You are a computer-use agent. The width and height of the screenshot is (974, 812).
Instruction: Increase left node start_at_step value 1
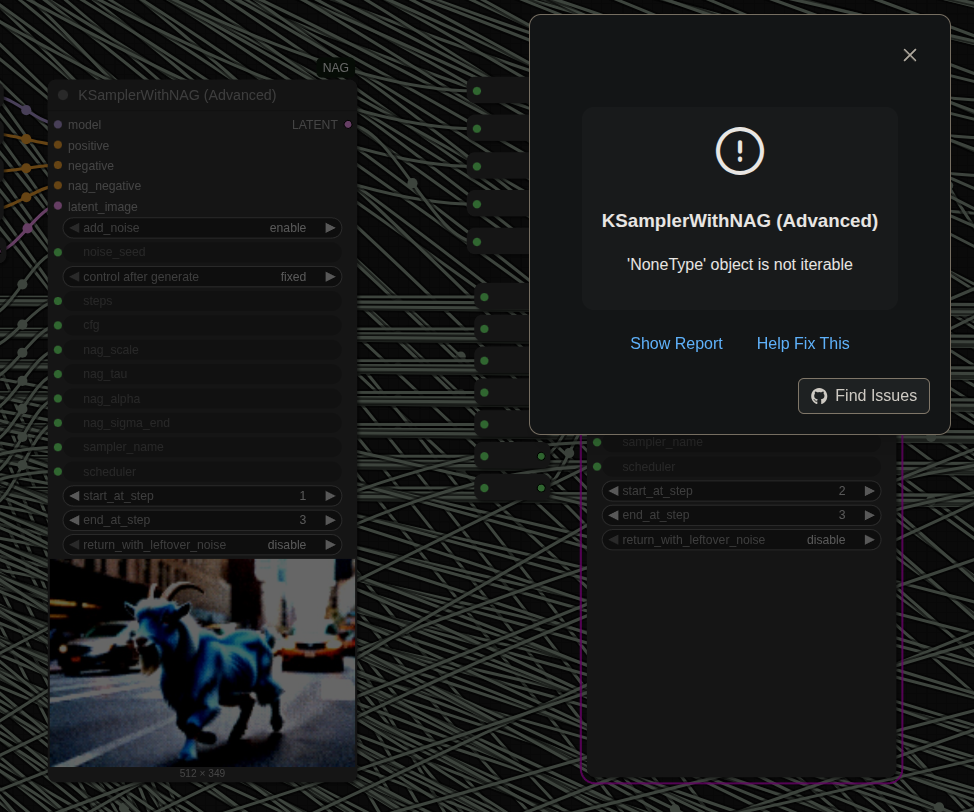coord(330,496)
